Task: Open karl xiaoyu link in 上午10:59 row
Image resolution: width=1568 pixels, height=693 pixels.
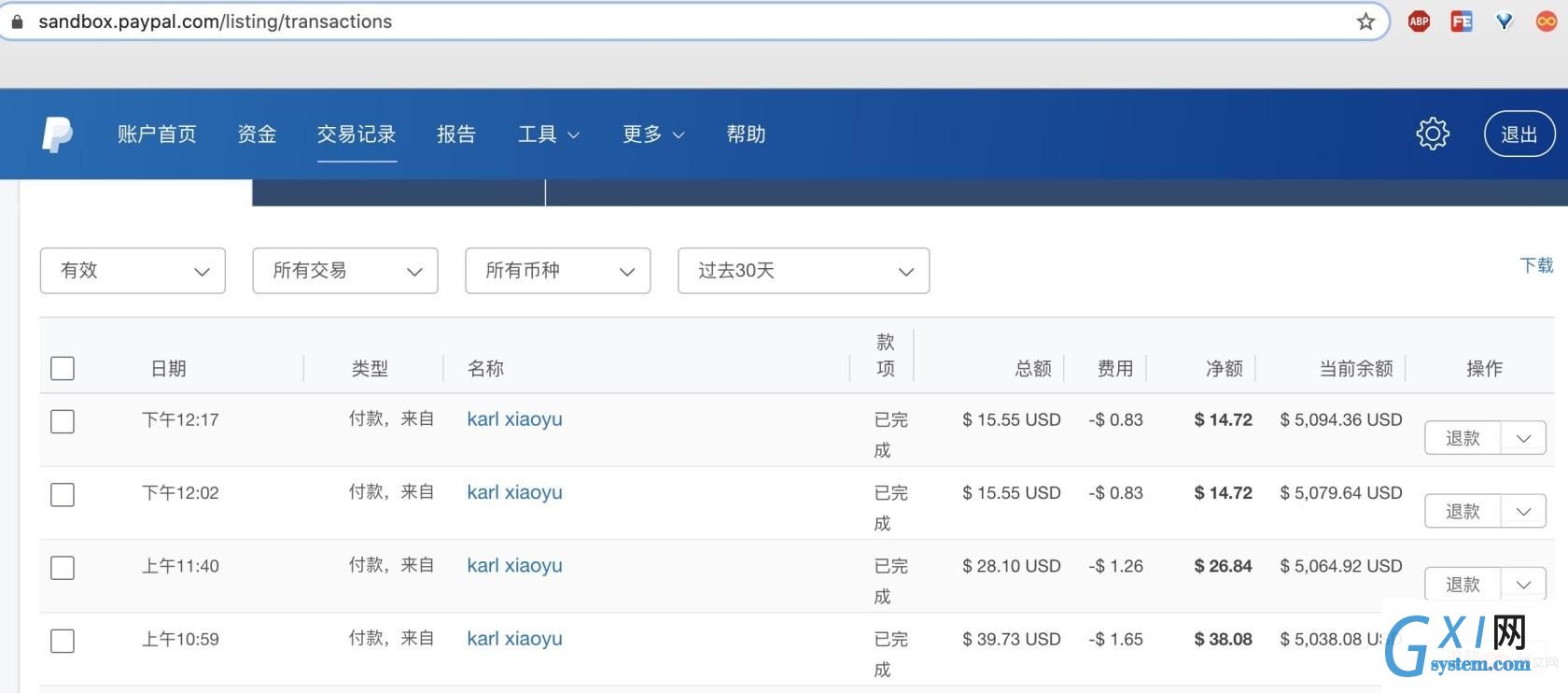Action: [514, 639]
